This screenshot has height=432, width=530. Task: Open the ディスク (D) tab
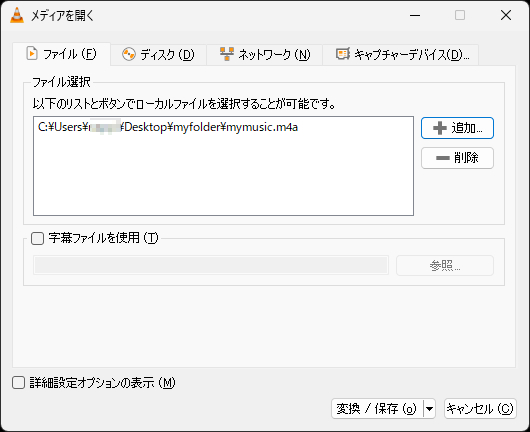click(x=158, y=54)
